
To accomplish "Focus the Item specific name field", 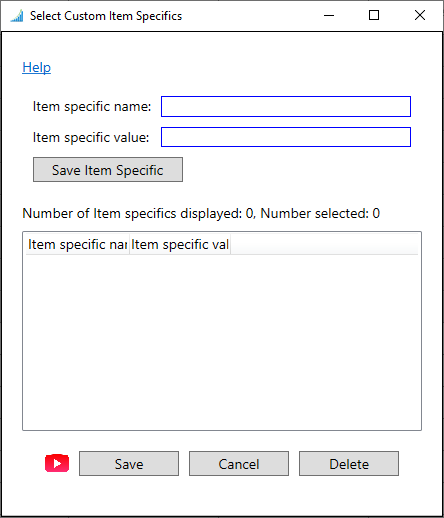I will coord(286,107).
